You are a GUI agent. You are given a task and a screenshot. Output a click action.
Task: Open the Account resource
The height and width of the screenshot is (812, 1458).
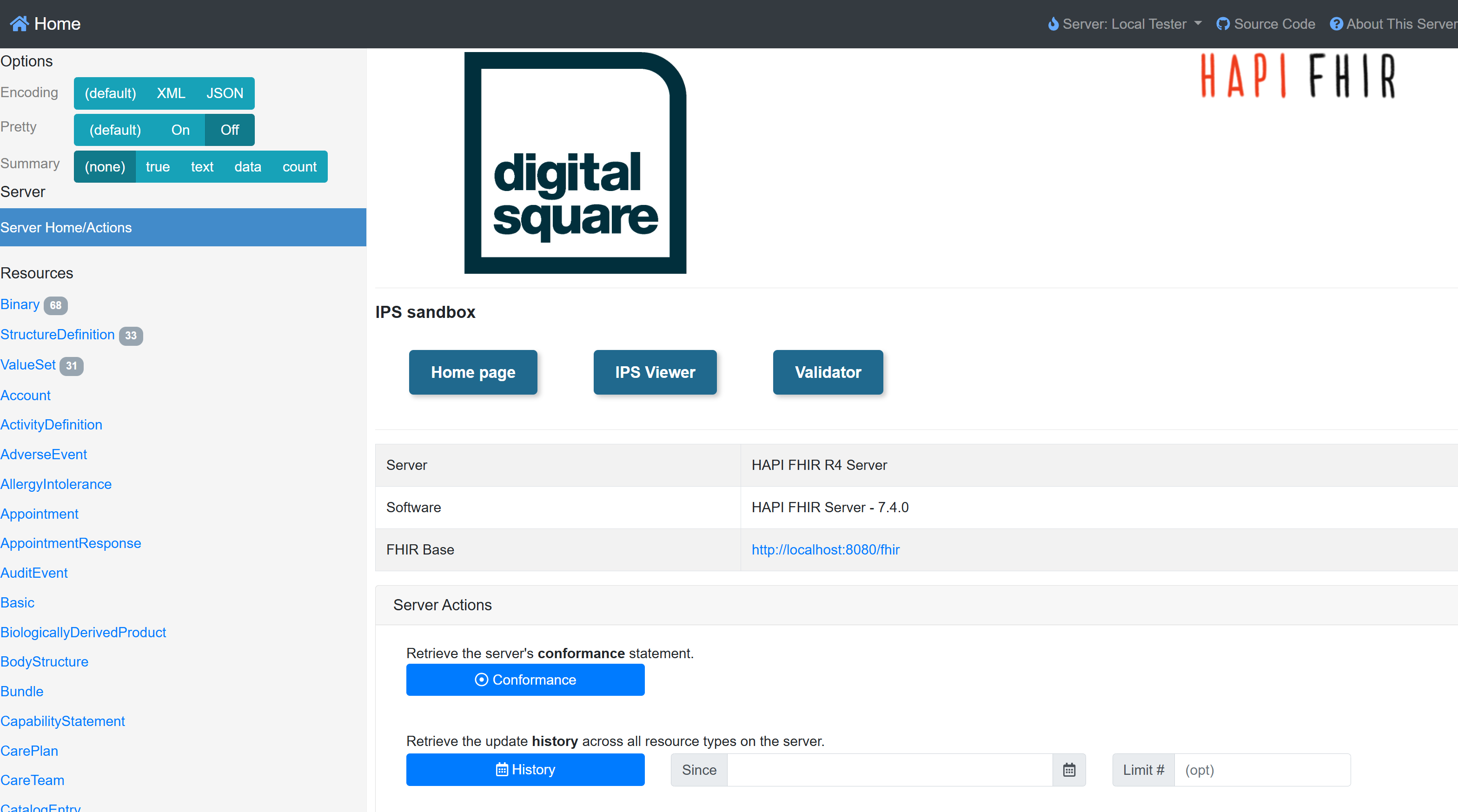pos(26,396)
